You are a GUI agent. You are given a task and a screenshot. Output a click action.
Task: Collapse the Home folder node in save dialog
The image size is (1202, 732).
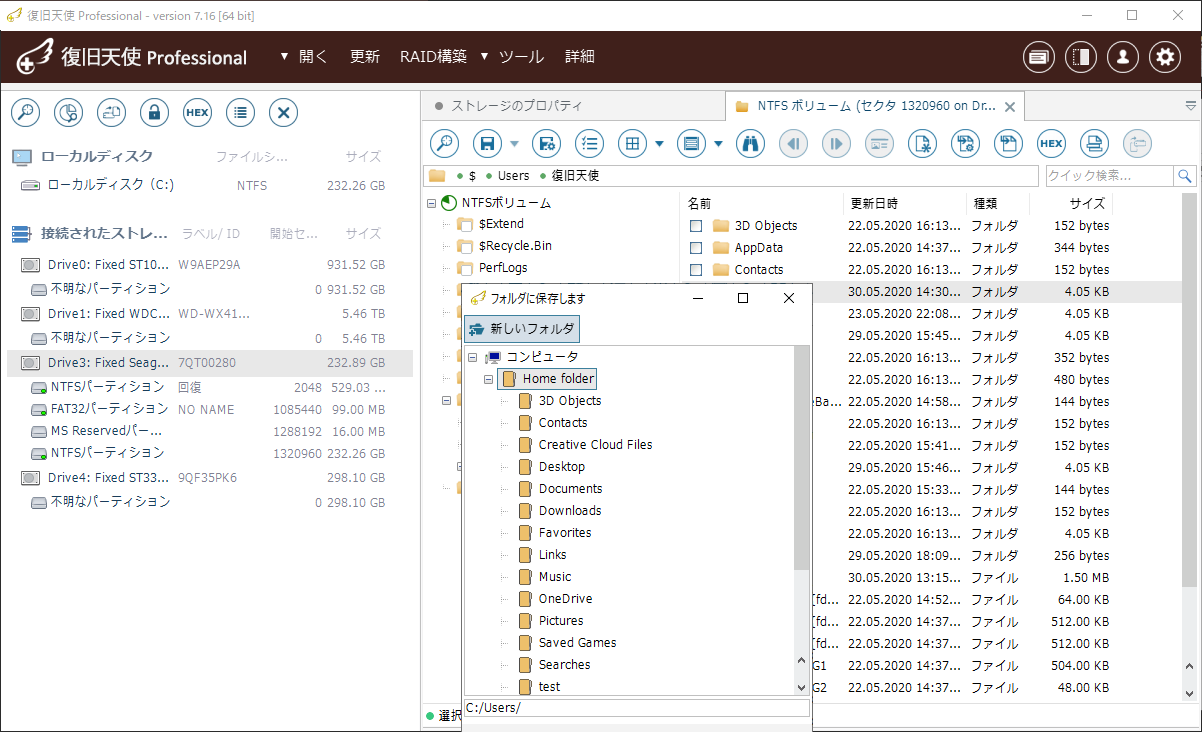click(x=489, y=379)
